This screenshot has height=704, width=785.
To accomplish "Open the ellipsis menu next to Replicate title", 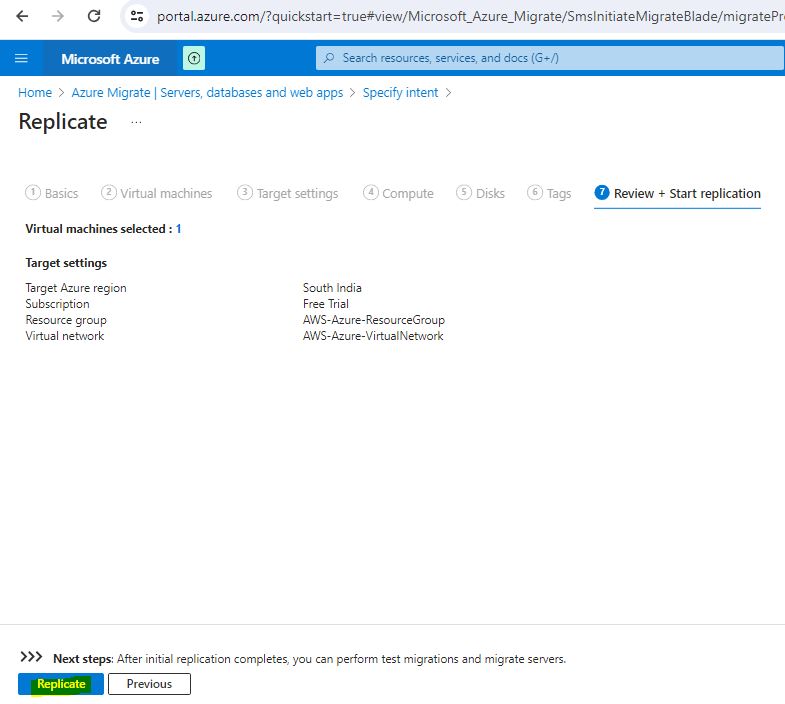I will [136, 122].
